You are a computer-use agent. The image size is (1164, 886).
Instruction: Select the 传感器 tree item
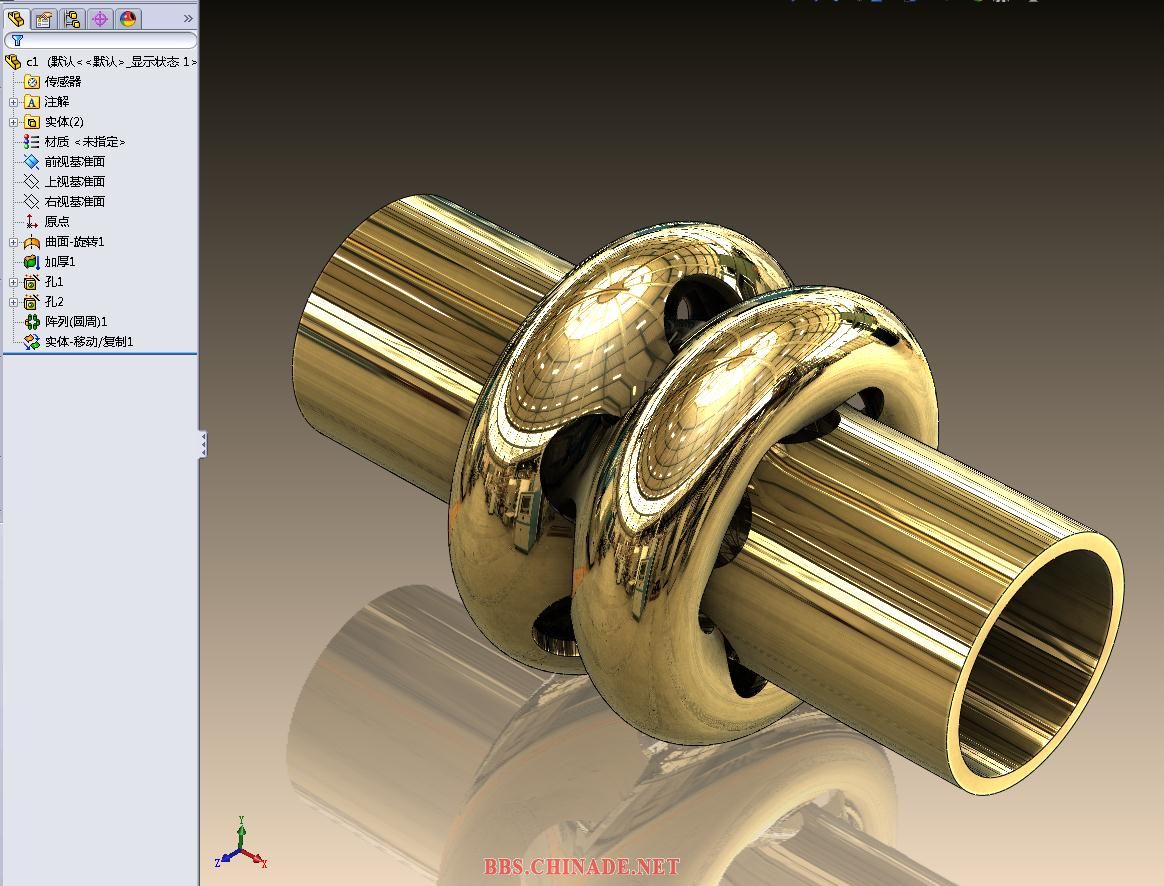coord(63,82)
